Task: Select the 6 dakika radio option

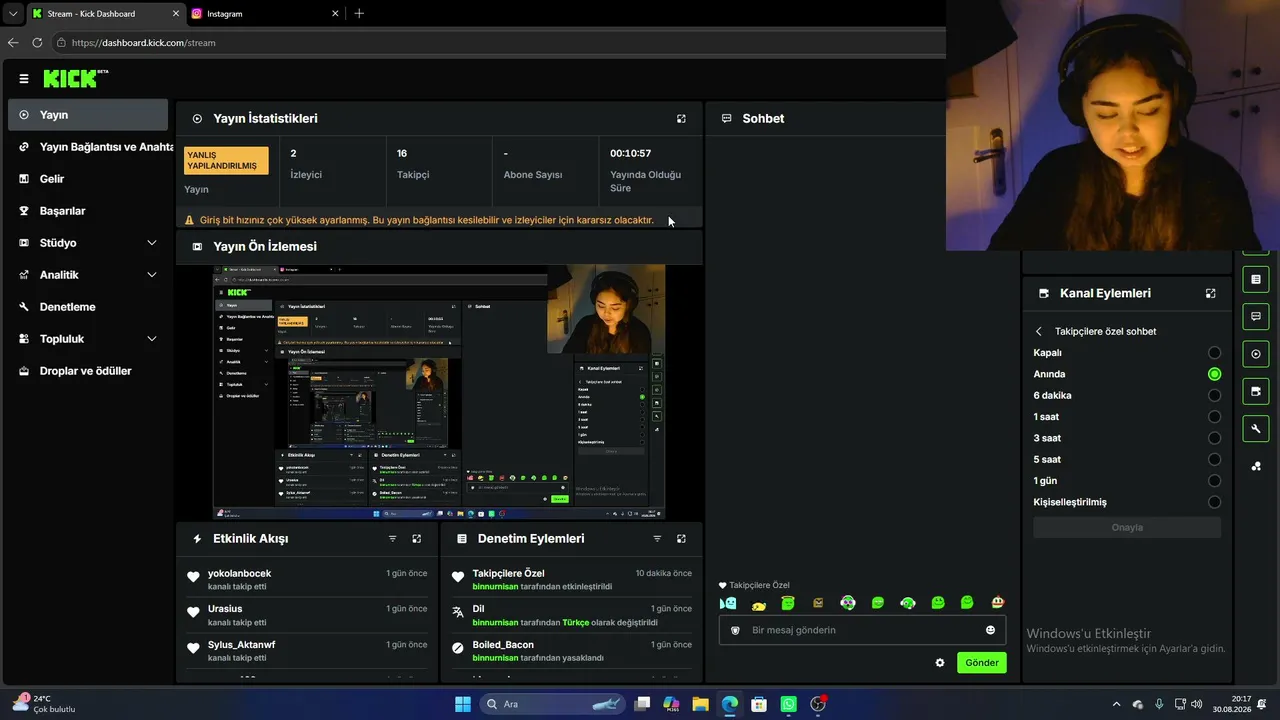Action: pyautogui.click(x=1214, y=396)
